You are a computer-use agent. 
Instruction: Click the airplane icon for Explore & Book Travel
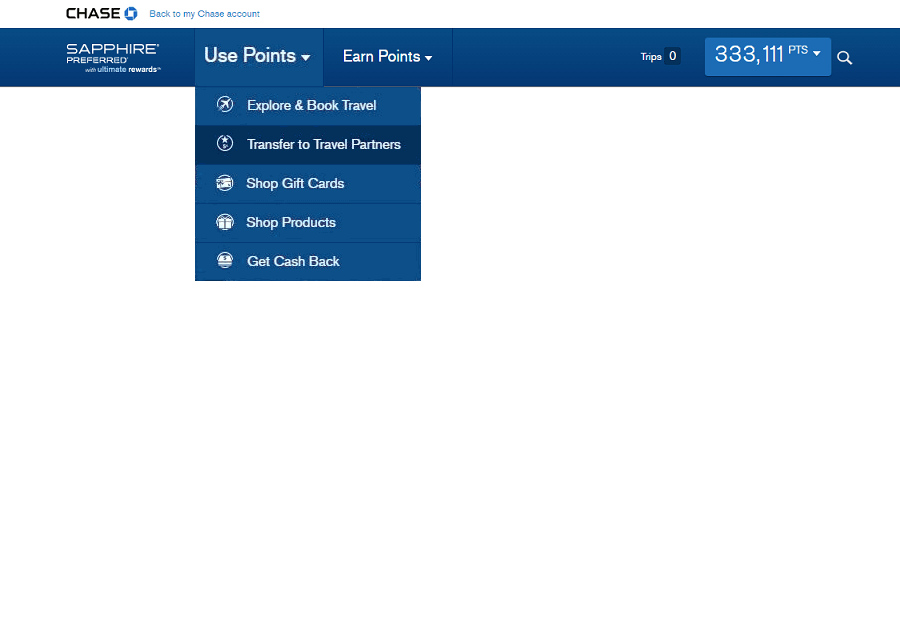tap(225, 105)
